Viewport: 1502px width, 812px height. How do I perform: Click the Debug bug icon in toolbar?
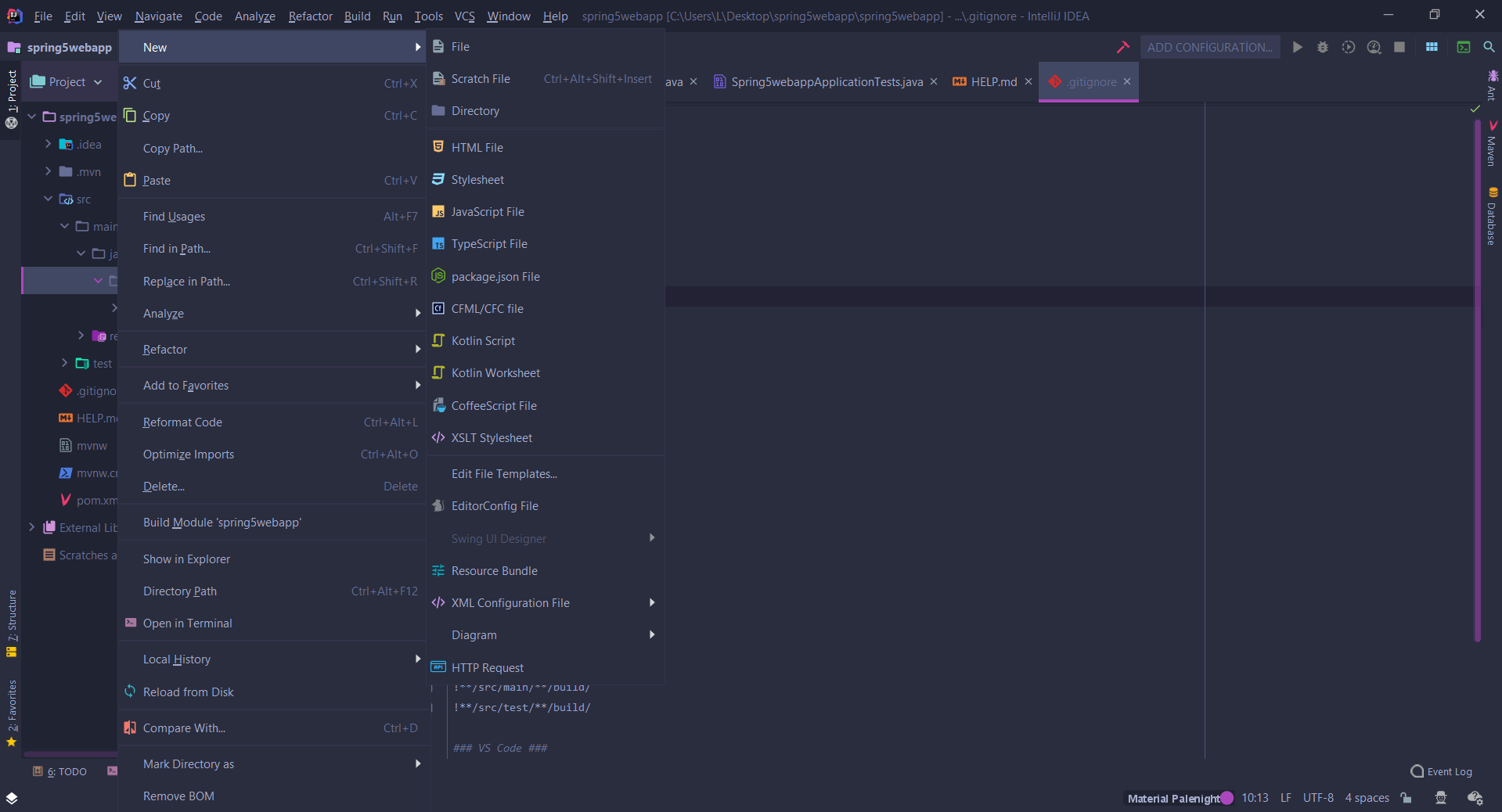(1323, 48)
